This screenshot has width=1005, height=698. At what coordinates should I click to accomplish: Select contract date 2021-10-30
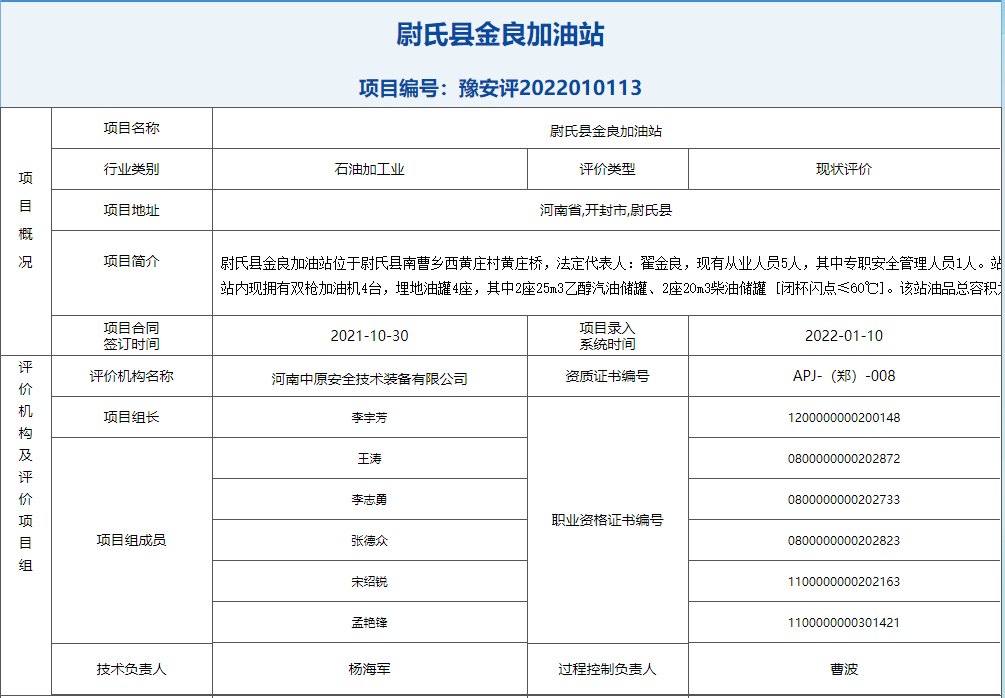click(x=370, y=336)
